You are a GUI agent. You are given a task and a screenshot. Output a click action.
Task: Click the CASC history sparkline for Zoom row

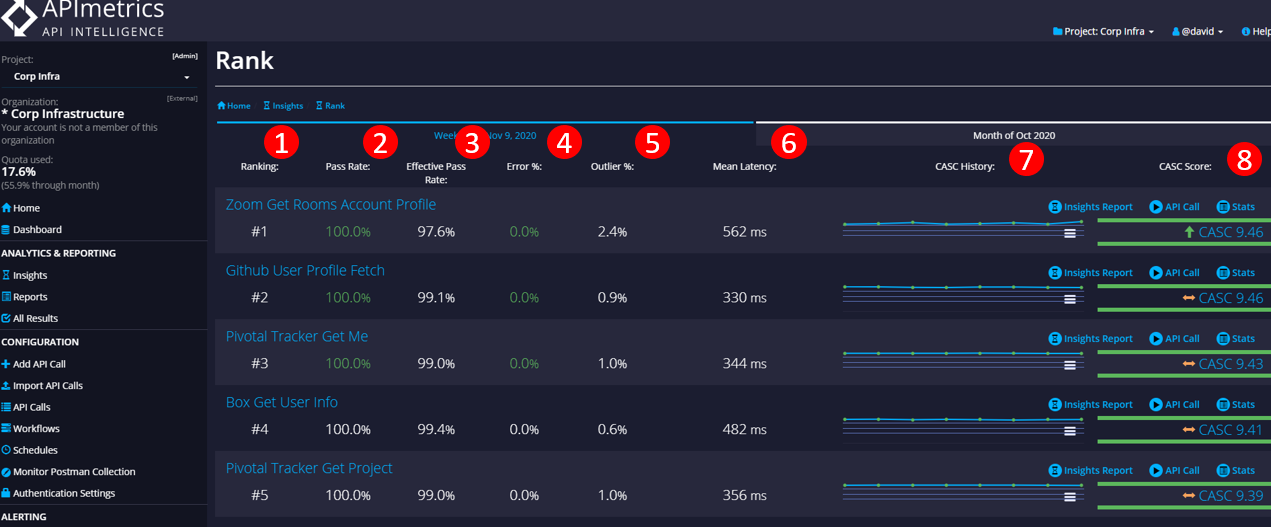point(963,229)
